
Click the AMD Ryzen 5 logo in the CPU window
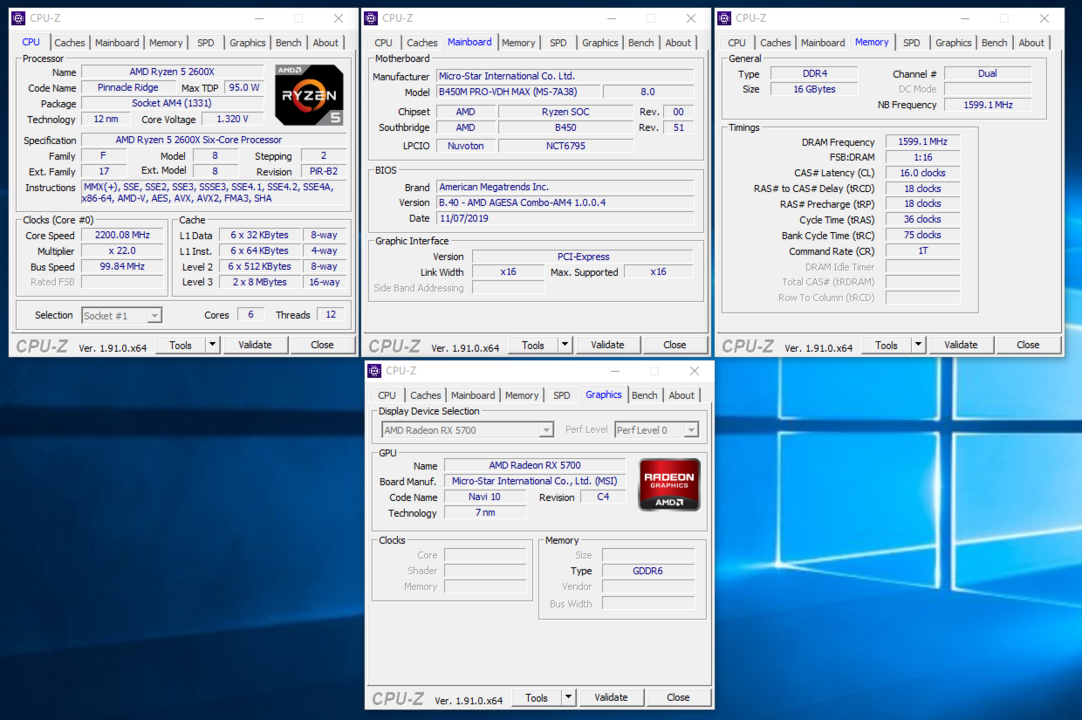pos(309,95)
